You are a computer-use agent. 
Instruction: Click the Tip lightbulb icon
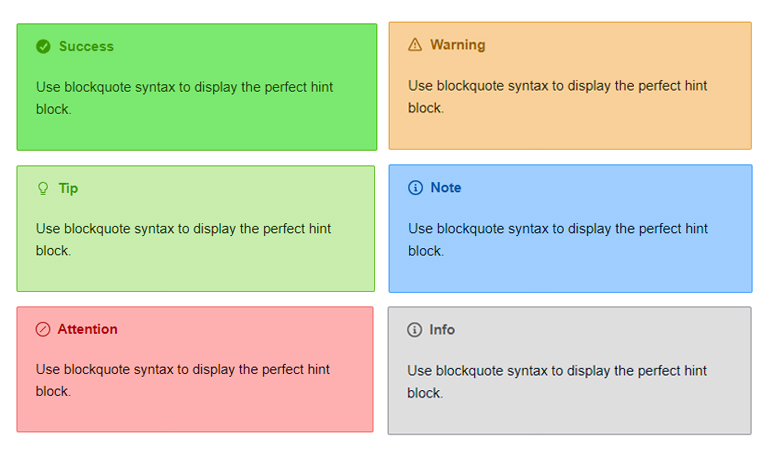tap(43, 188)
